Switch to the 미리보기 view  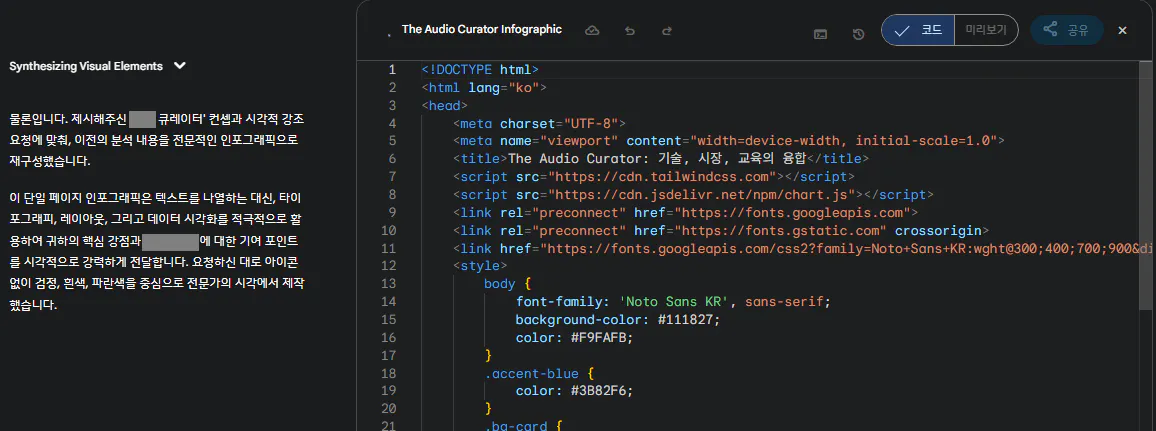pyautogui.click(x=986, y=30)
